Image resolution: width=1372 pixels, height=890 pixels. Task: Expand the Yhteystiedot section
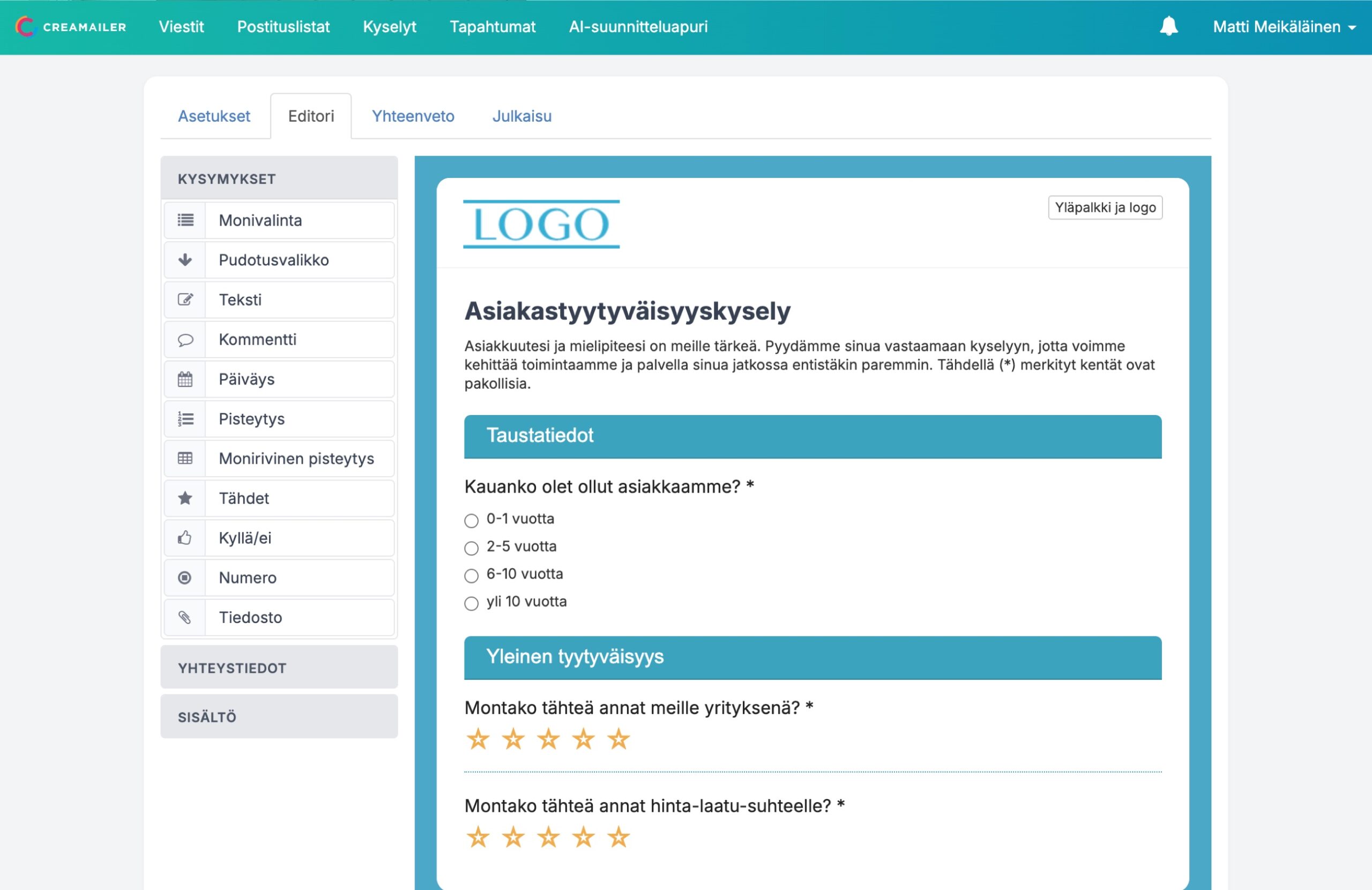[279, 668]
